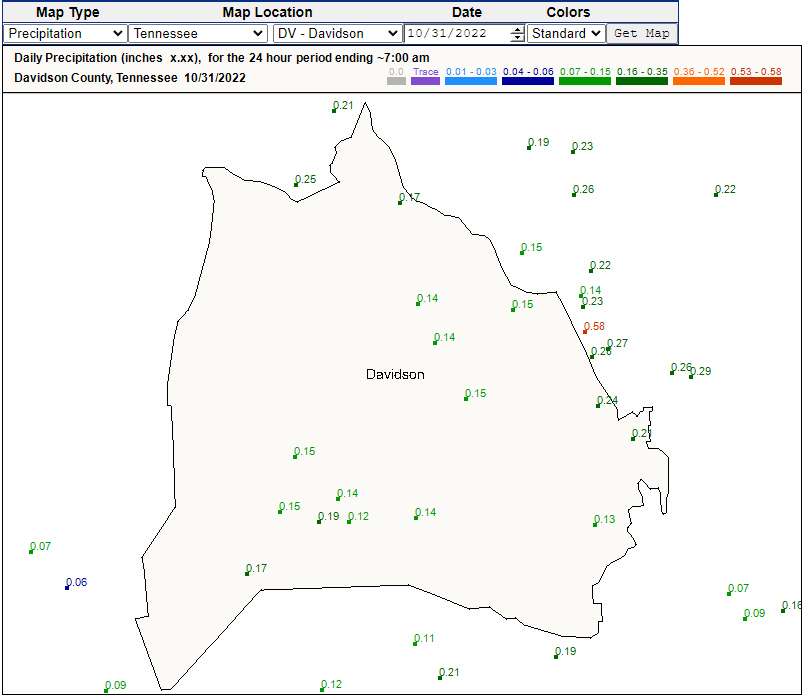The height and width of the screenshot is (700, 809).
Task: Open the Standard colors dropdown
Action: coord(566,34)
